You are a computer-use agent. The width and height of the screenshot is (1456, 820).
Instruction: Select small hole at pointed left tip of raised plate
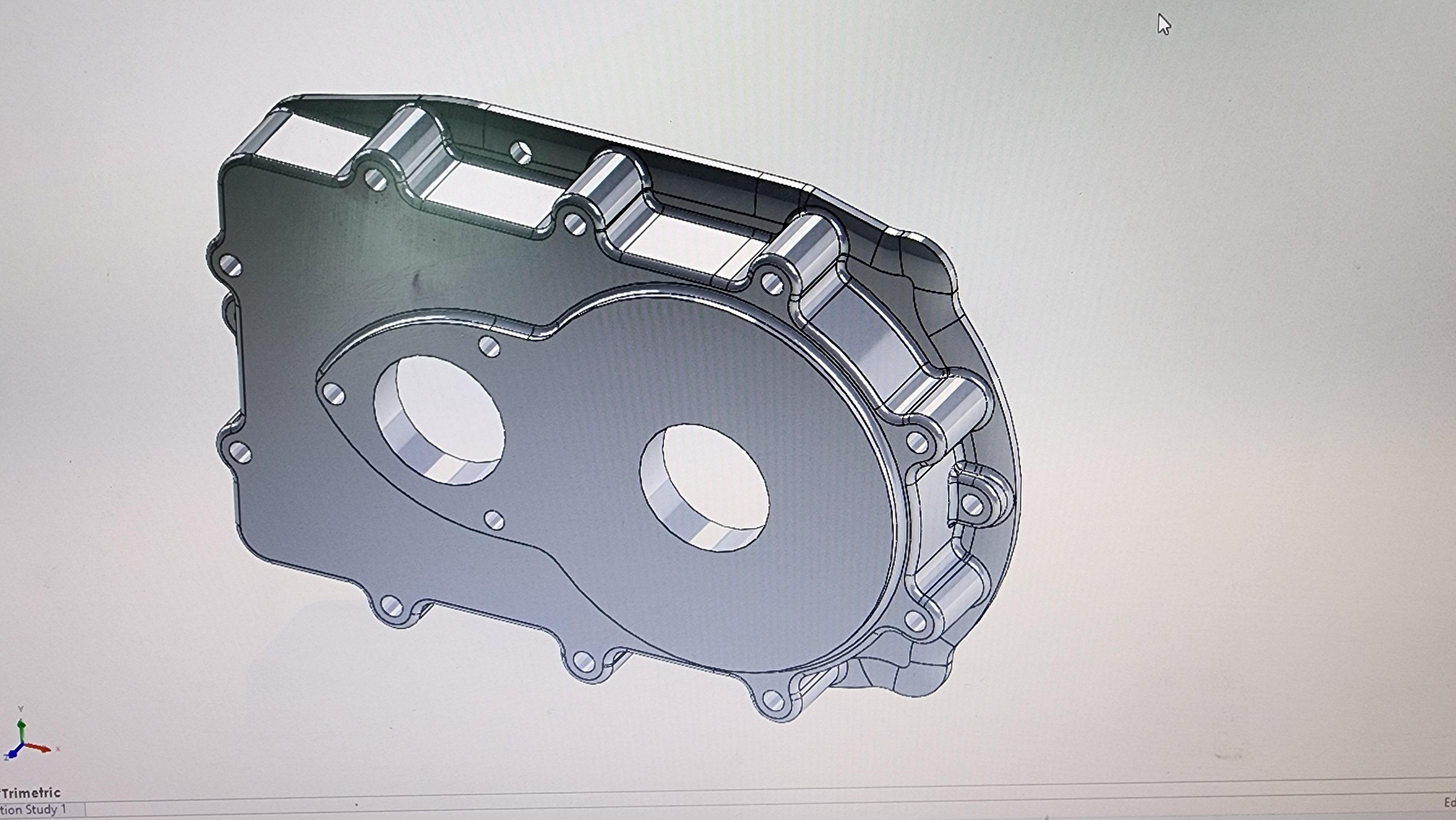click(x=334, y=394)
